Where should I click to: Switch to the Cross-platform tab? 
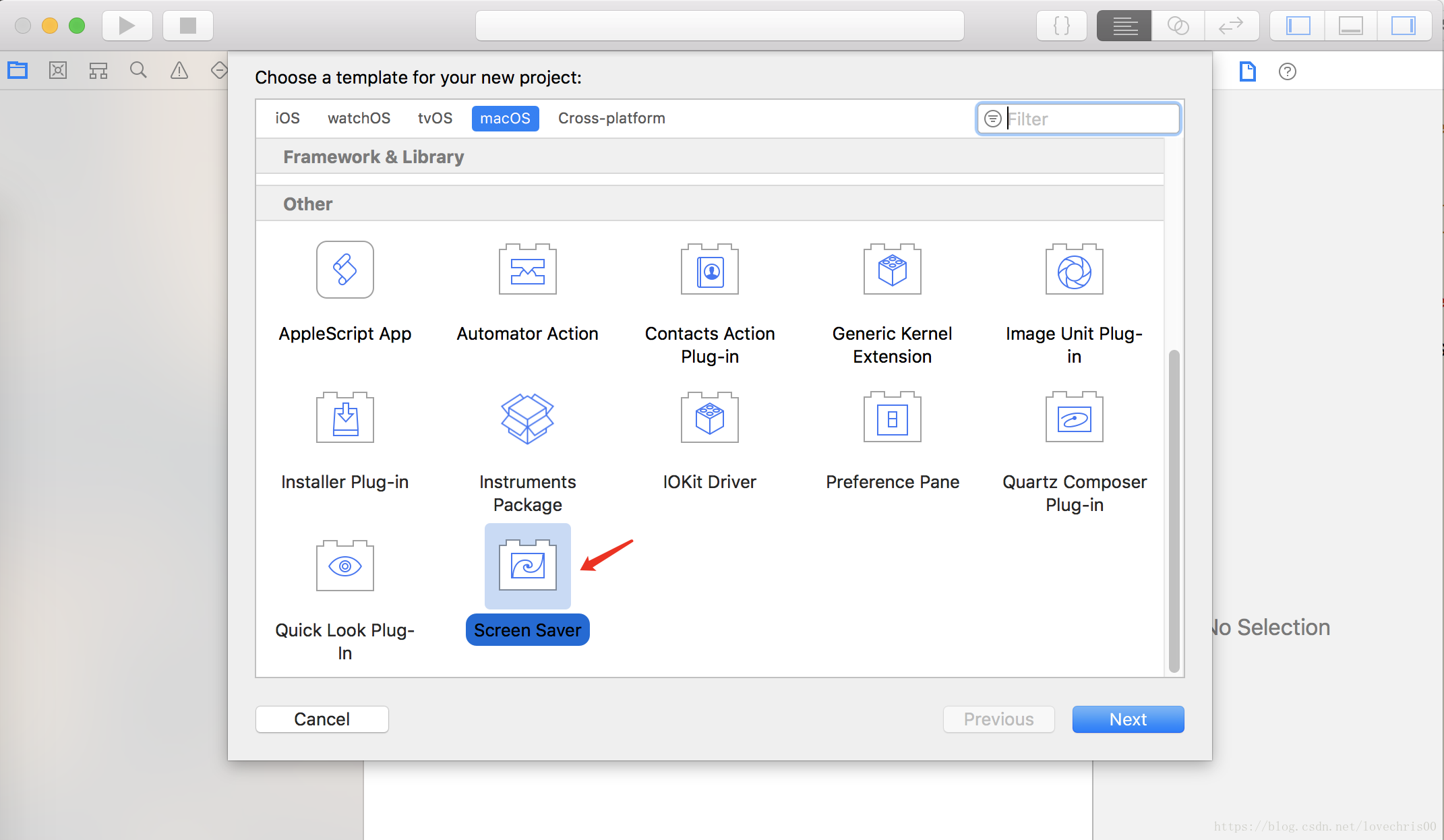point(611,119)
